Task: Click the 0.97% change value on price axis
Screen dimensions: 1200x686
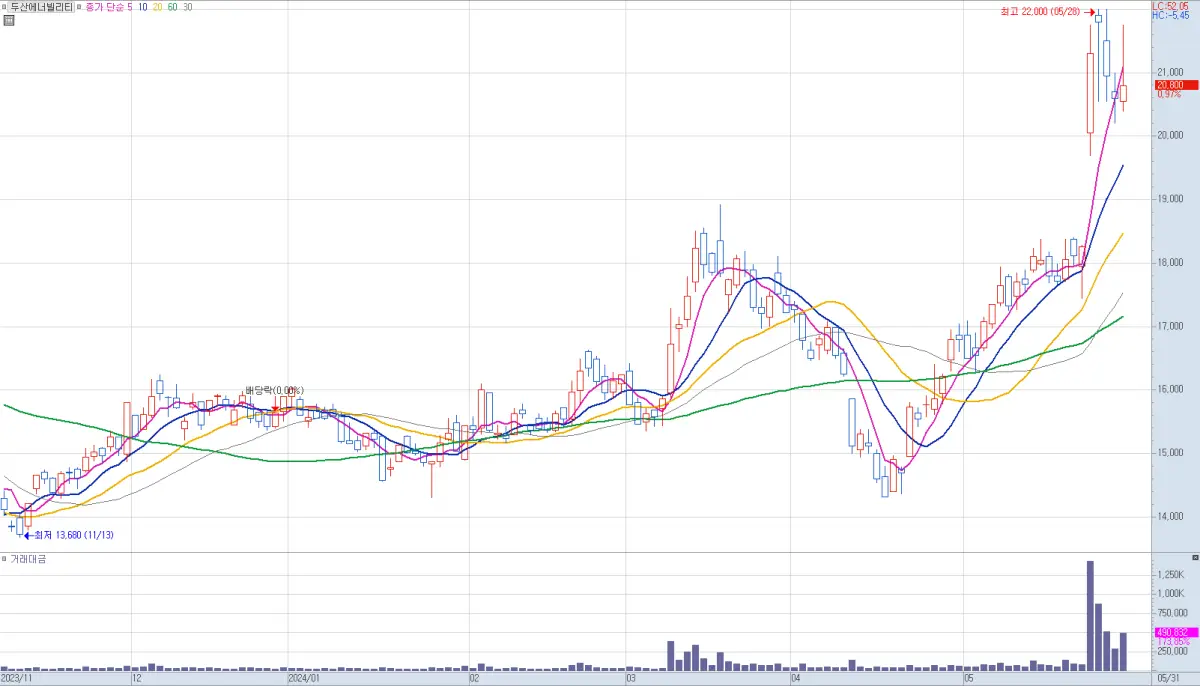Action: 1169,94
